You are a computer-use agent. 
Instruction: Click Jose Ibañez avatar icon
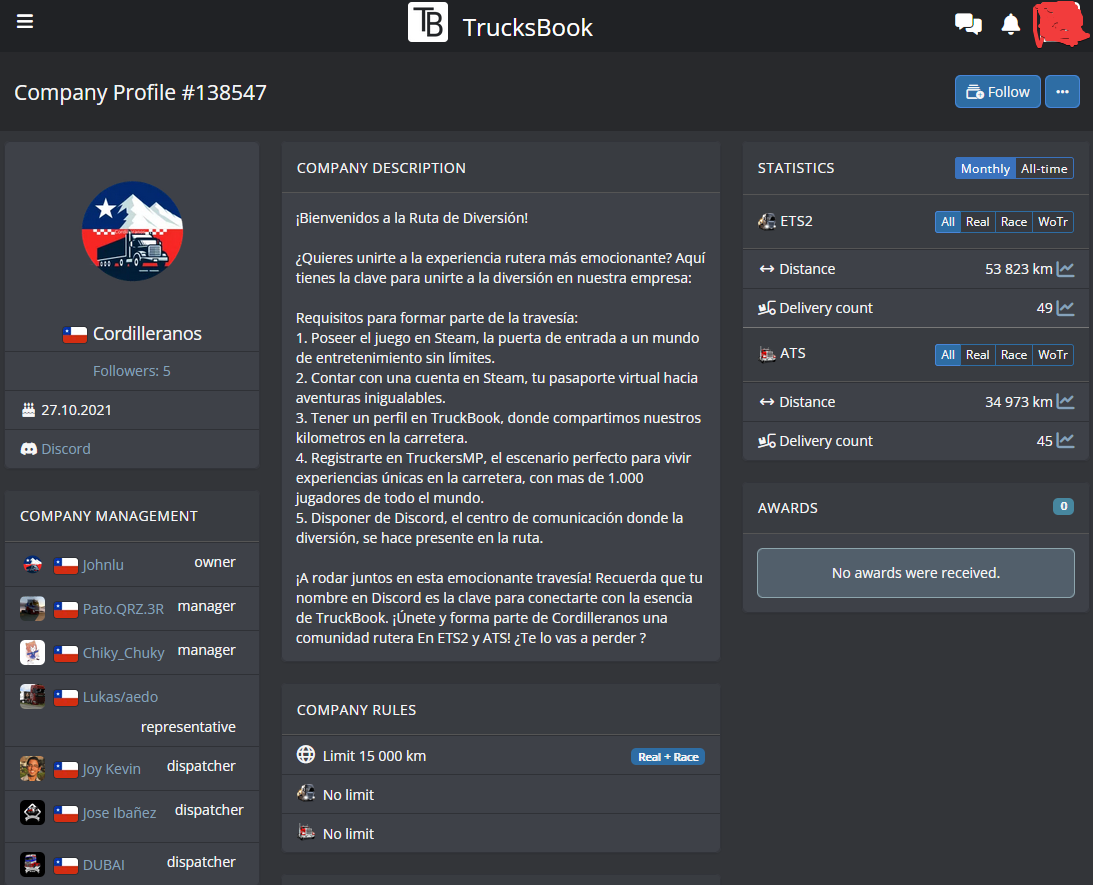click(32, 813)
